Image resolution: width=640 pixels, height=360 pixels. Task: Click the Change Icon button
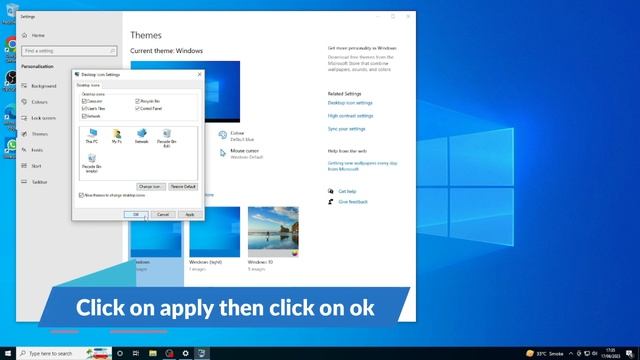[x=151, y=187]
